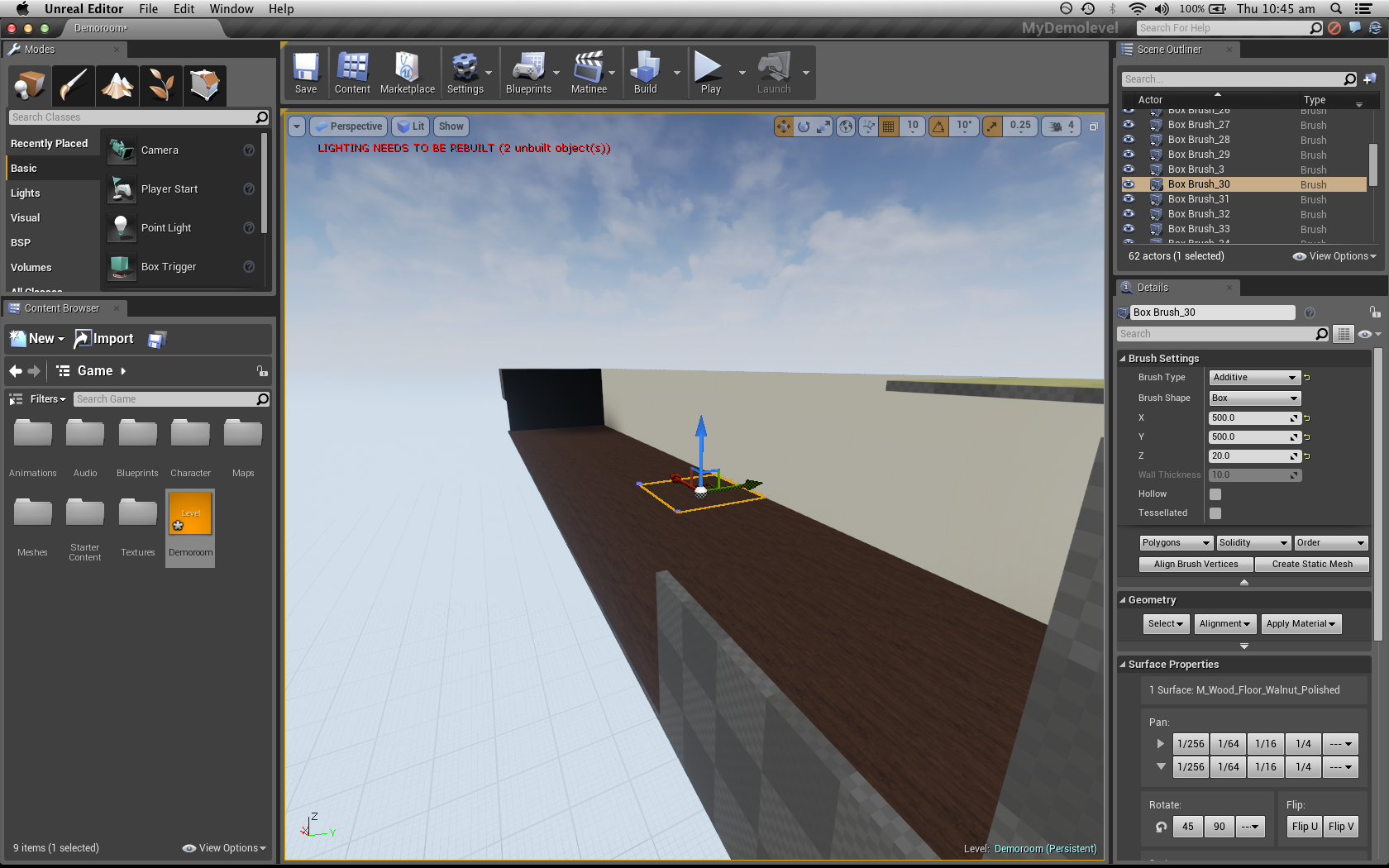Screen dimensions: 1389x868
Task: Open Matinee from the toolbar
Action: pyautogui.click(x=589, y=73)
